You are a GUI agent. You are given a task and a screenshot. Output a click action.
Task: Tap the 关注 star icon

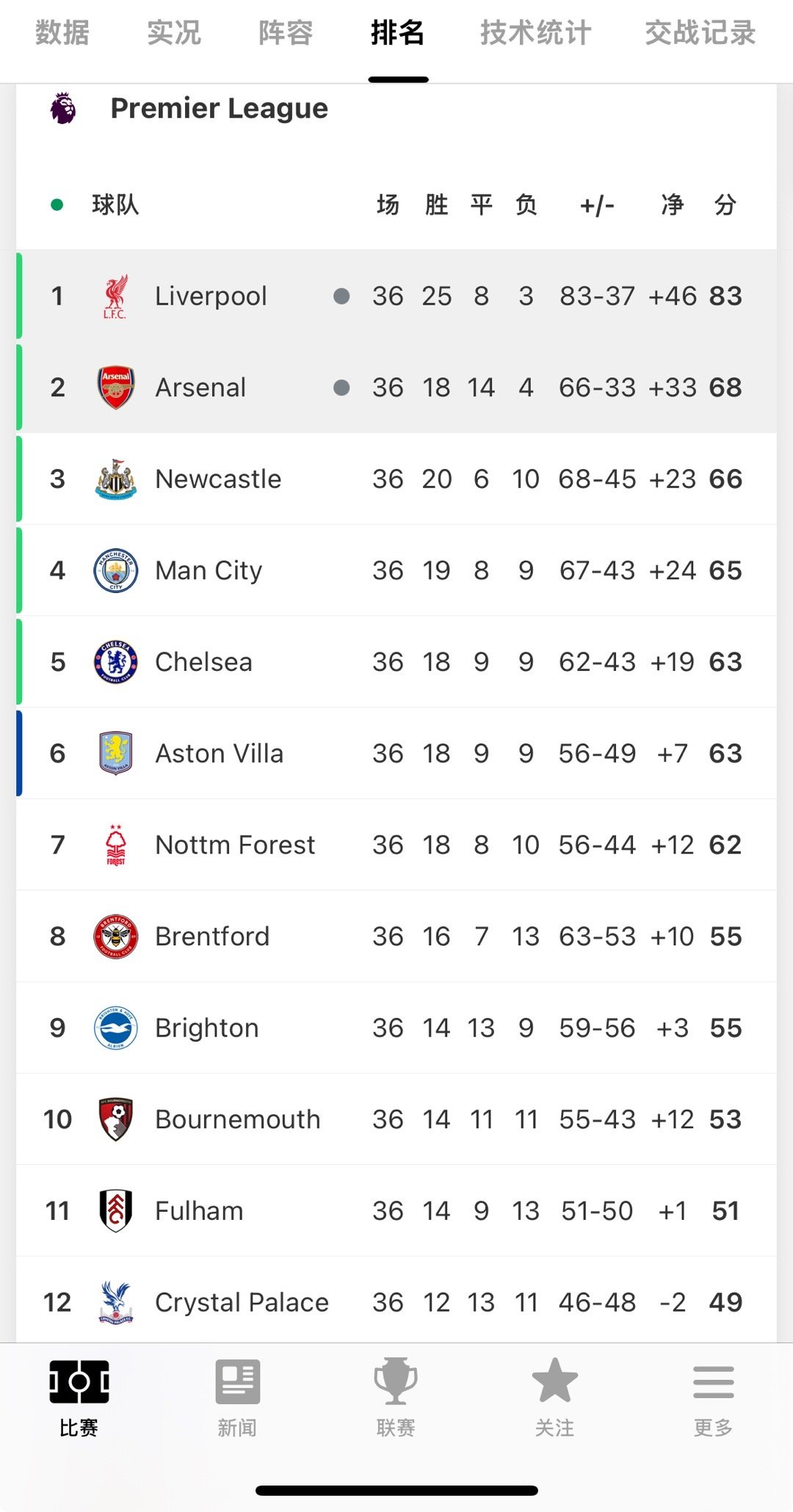click(554, 1381)
